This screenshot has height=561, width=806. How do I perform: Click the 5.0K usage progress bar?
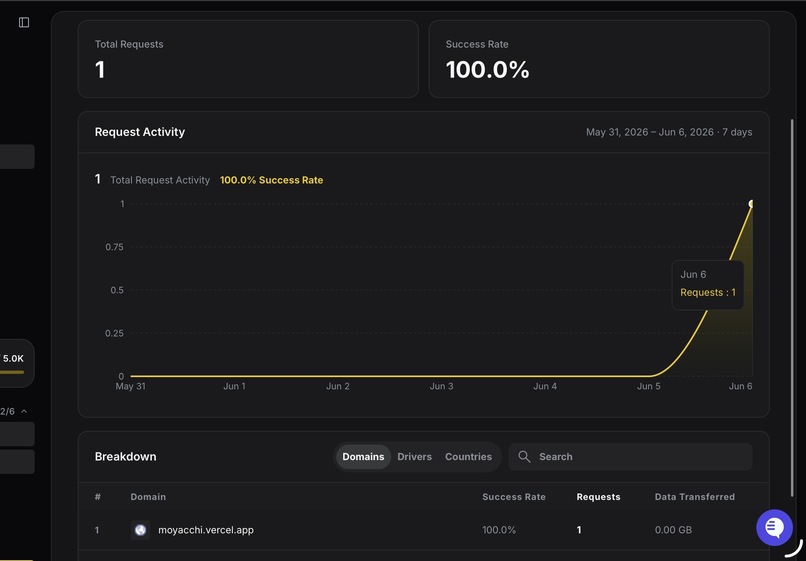click(11, 372)
